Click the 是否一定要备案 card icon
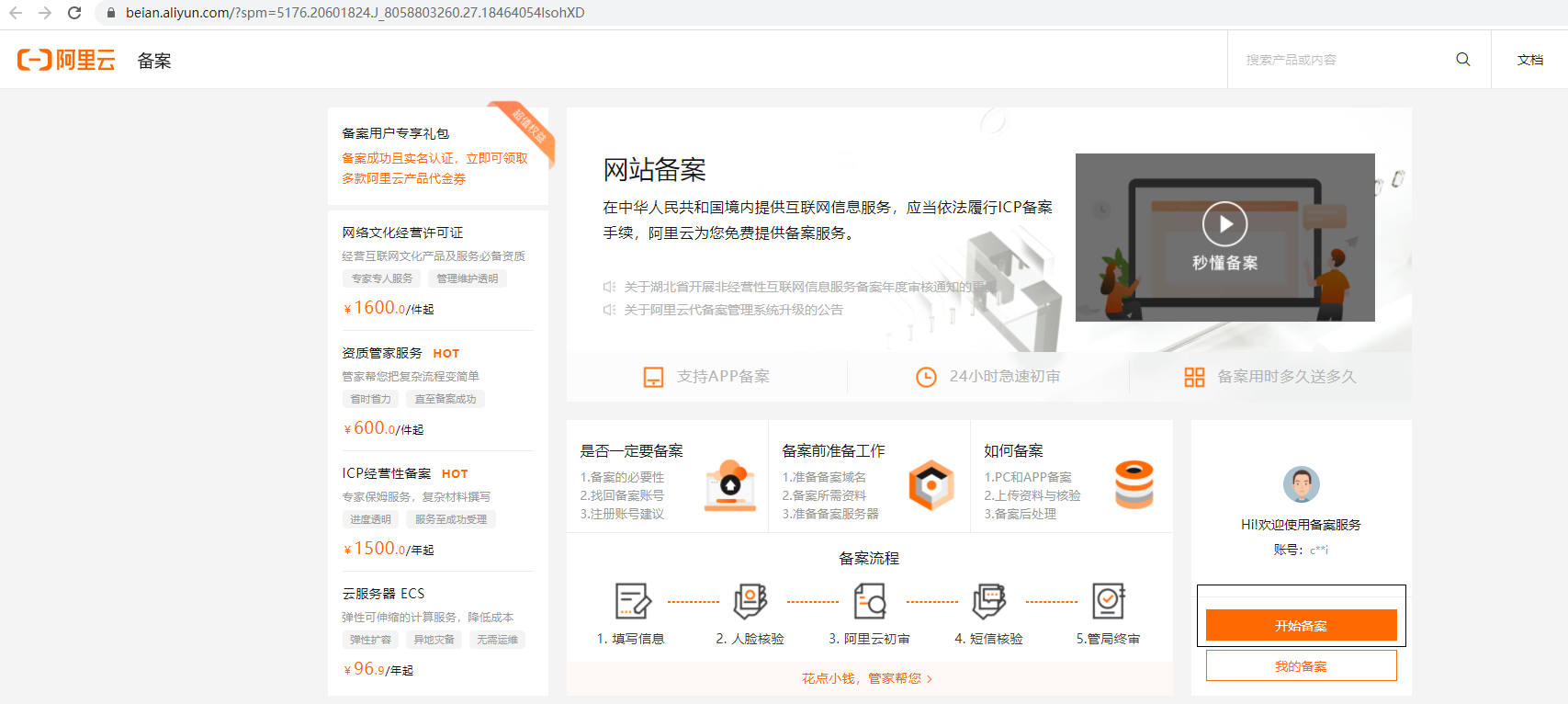The image size is (1568, 704). 730,484
